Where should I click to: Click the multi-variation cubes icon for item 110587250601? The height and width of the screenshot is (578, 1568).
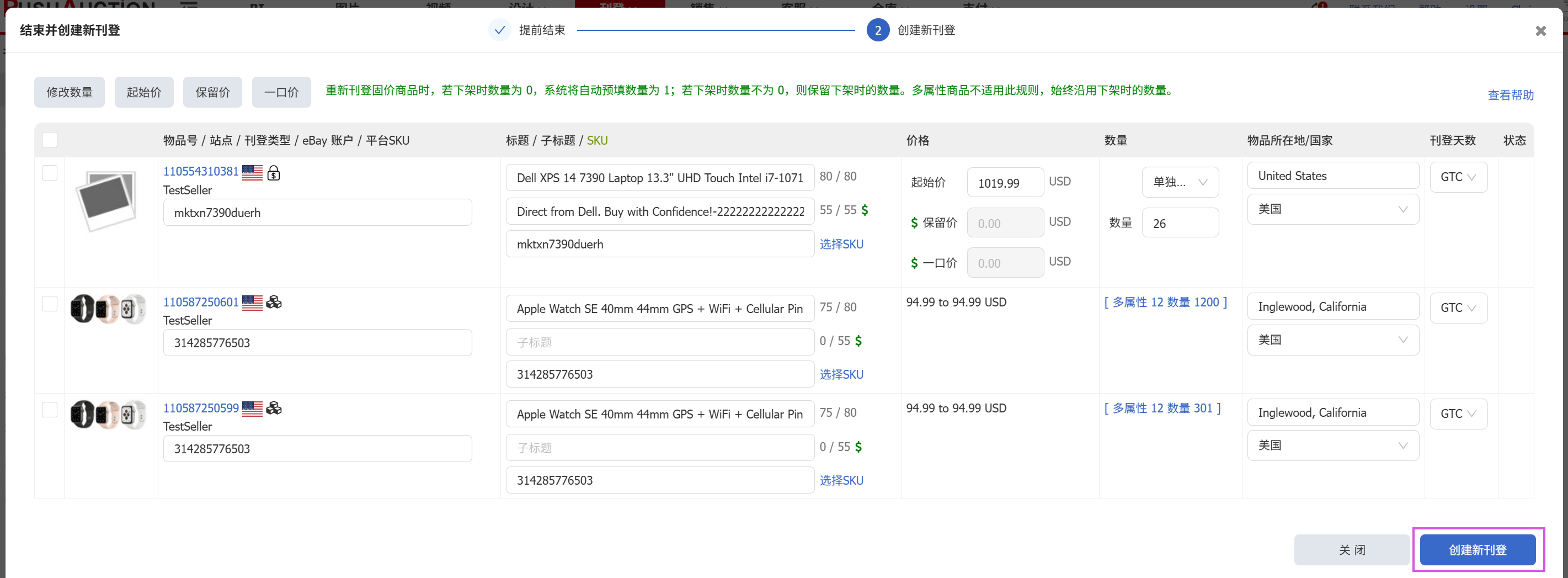(x=274, y=302)
